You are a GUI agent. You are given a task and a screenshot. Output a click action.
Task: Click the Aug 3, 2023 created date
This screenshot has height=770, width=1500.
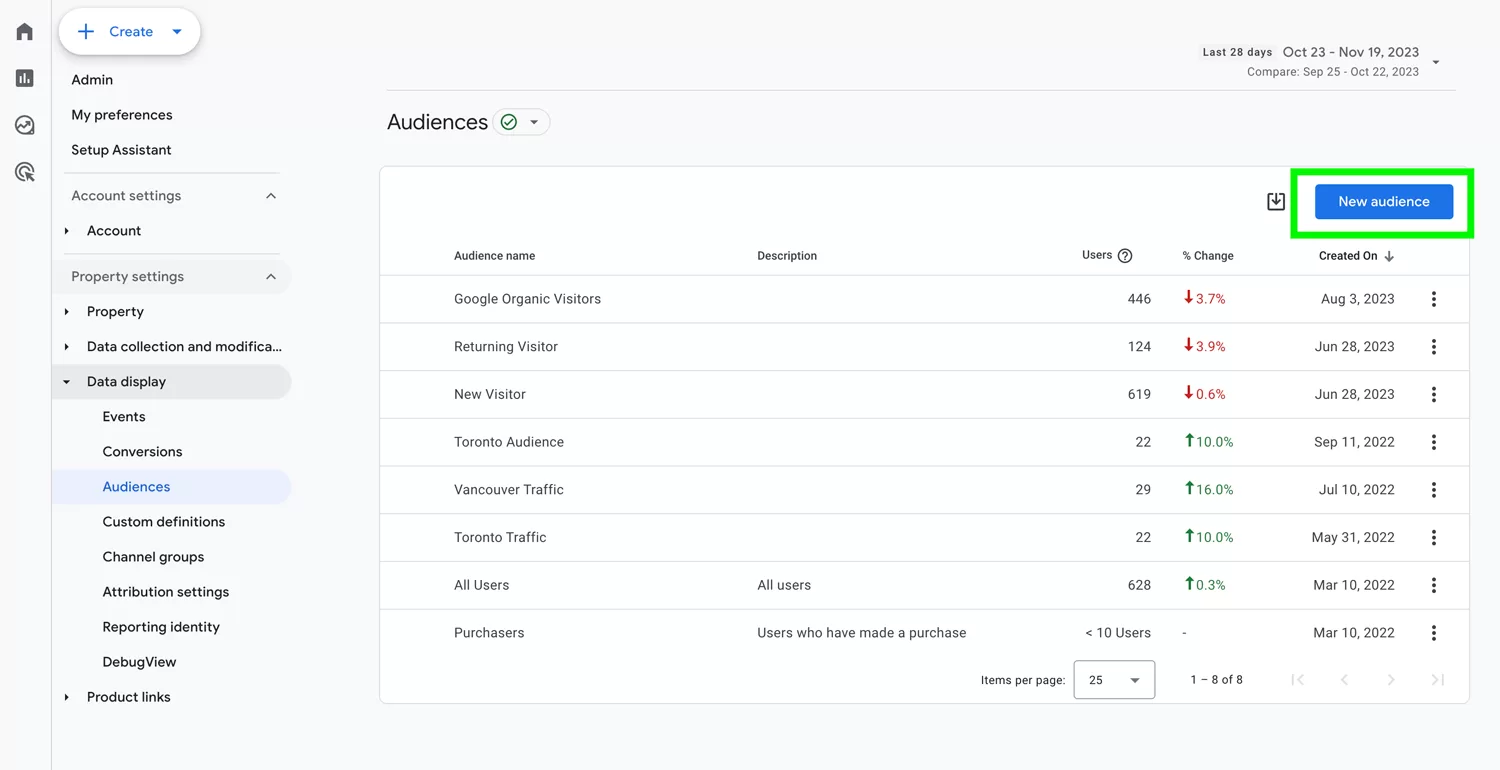(x=1358, y=299)
